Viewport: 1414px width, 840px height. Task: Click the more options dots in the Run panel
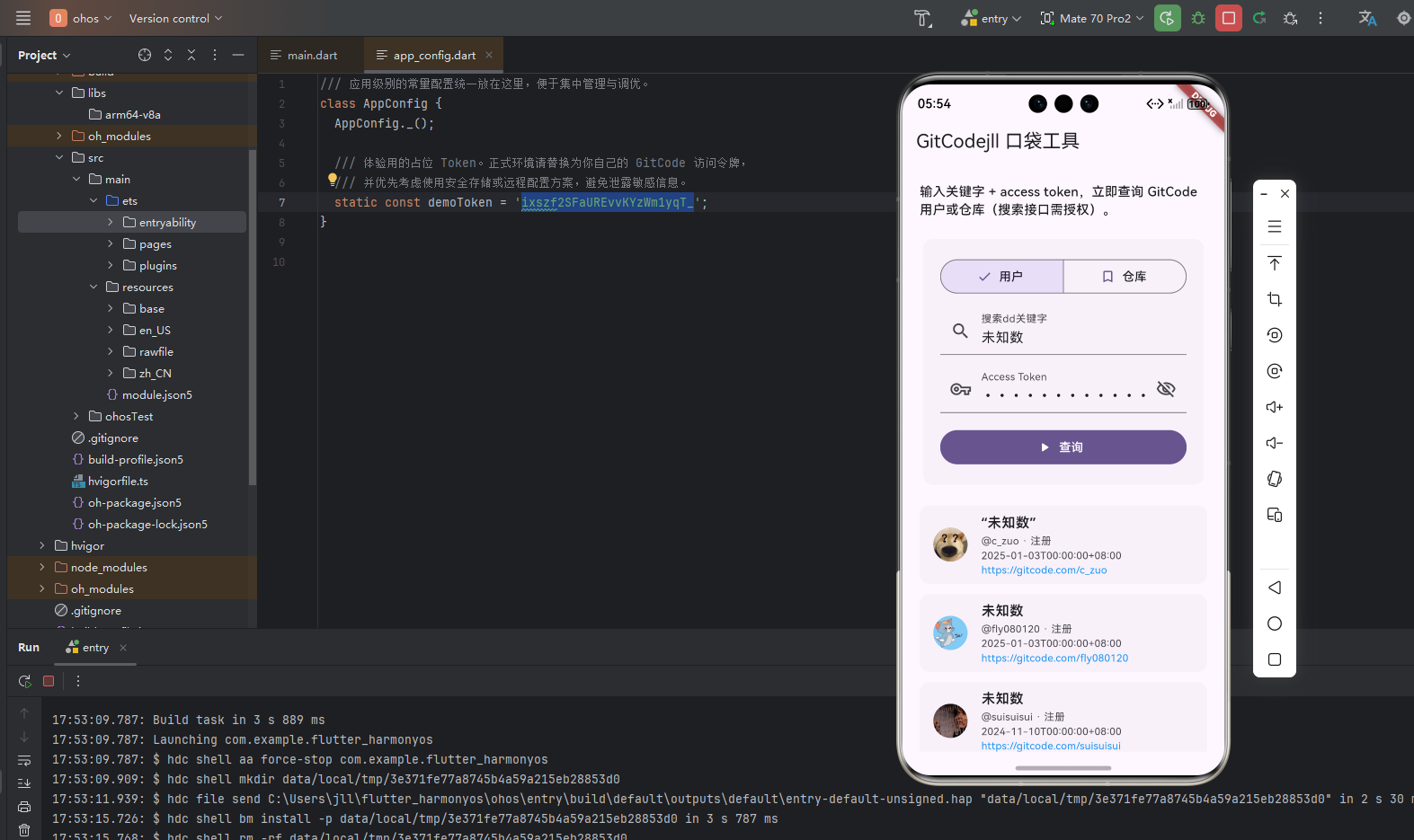[78, 681]
